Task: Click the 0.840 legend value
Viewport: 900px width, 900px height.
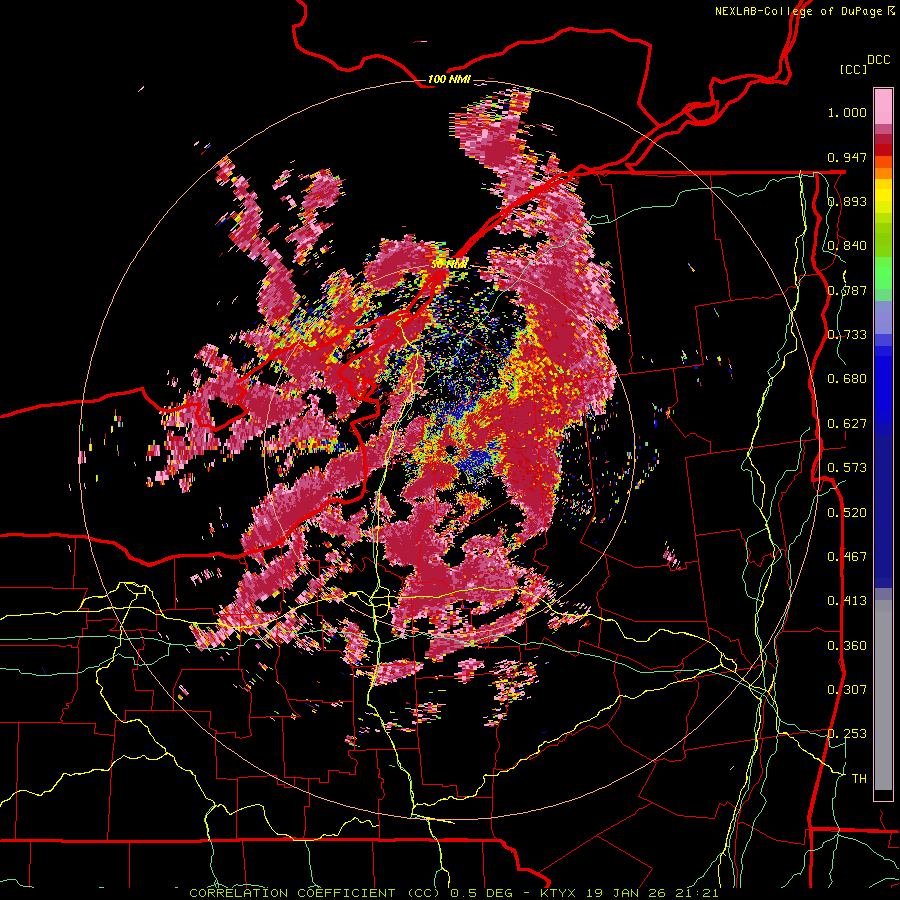Action: [x=847, y=246]
